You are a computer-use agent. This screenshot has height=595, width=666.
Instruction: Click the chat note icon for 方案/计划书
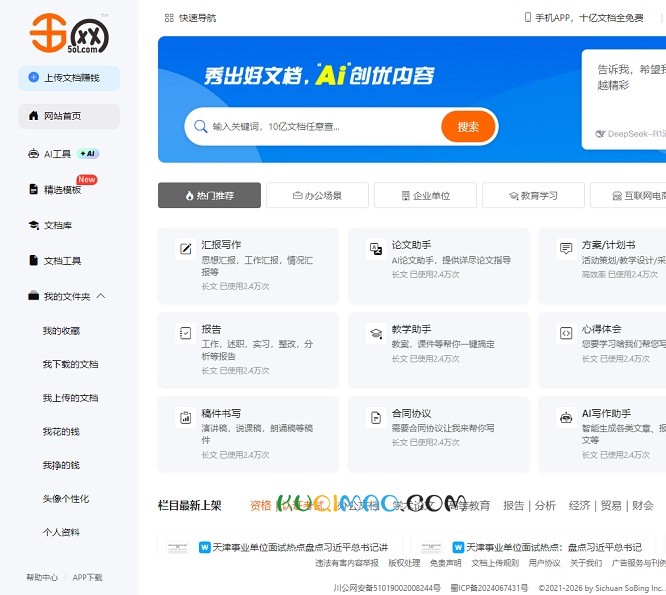click(x=566, y=248)
